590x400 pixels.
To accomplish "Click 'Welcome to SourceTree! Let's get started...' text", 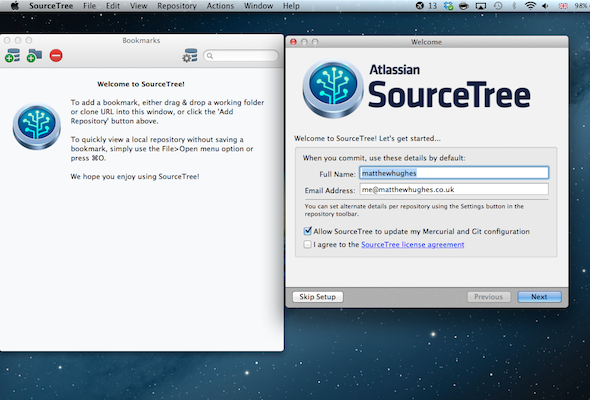I will (x=367, y=138).
